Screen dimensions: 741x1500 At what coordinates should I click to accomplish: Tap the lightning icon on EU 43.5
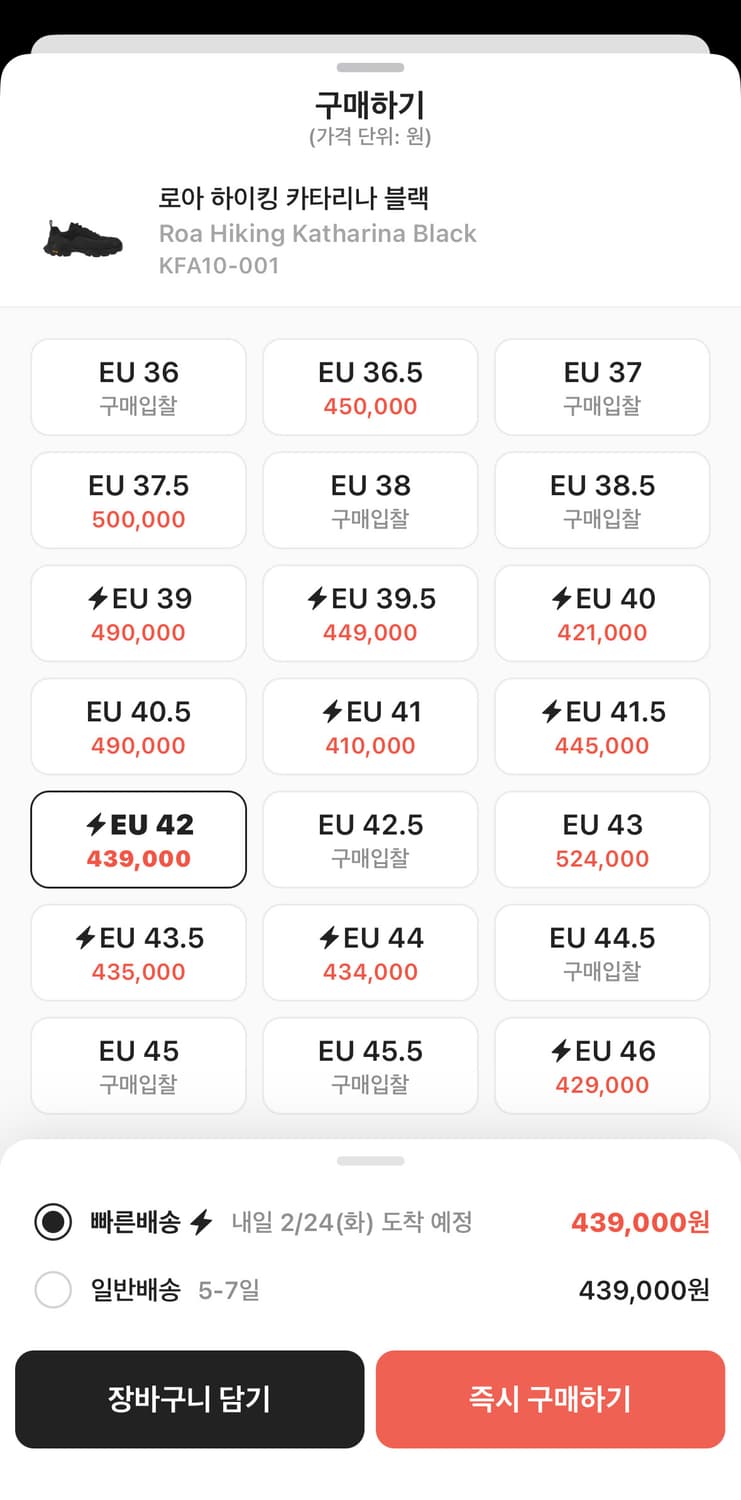point(85,938)
